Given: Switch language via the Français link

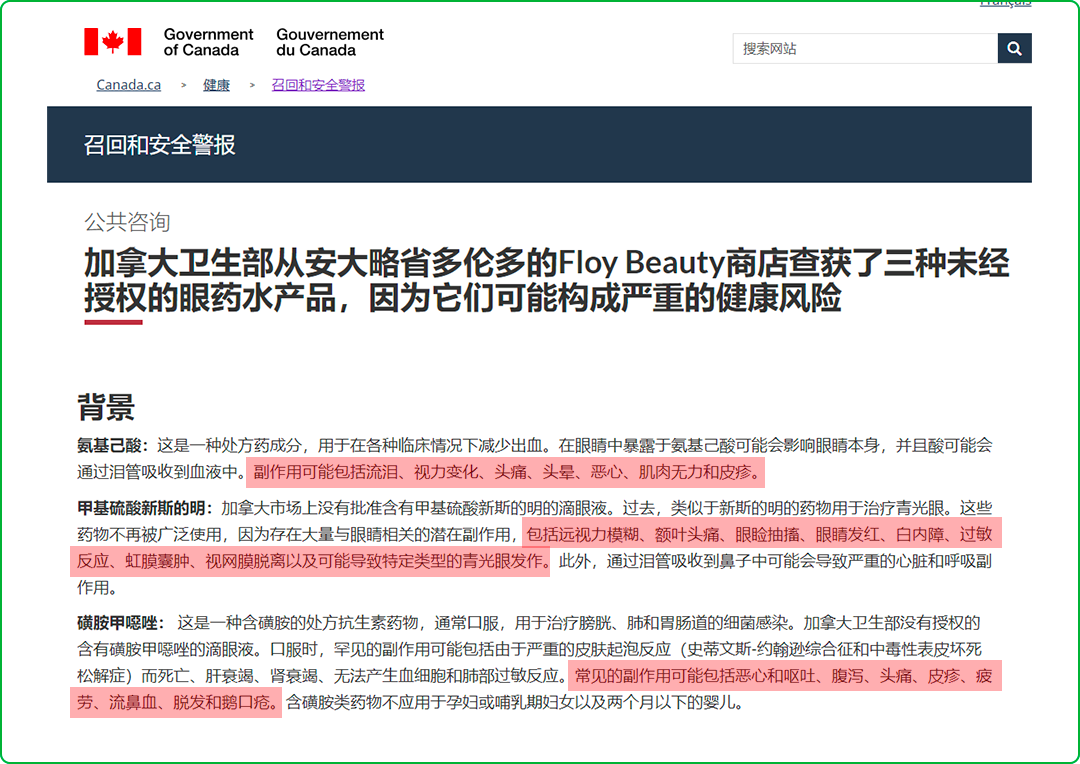Looking at the screenshot, I should pyautogui.click(x=1004, y=3).
